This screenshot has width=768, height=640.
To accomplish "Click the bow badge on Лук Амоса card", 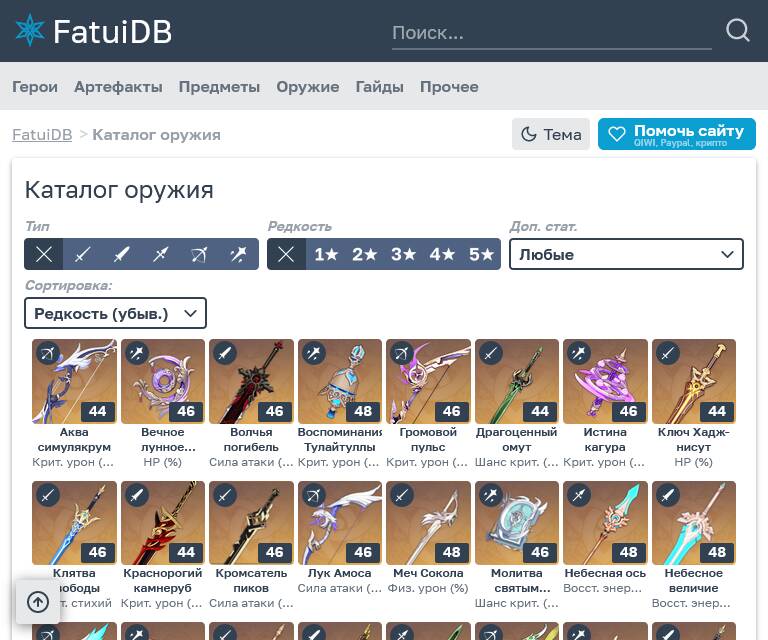I will (x=313, y=495).
